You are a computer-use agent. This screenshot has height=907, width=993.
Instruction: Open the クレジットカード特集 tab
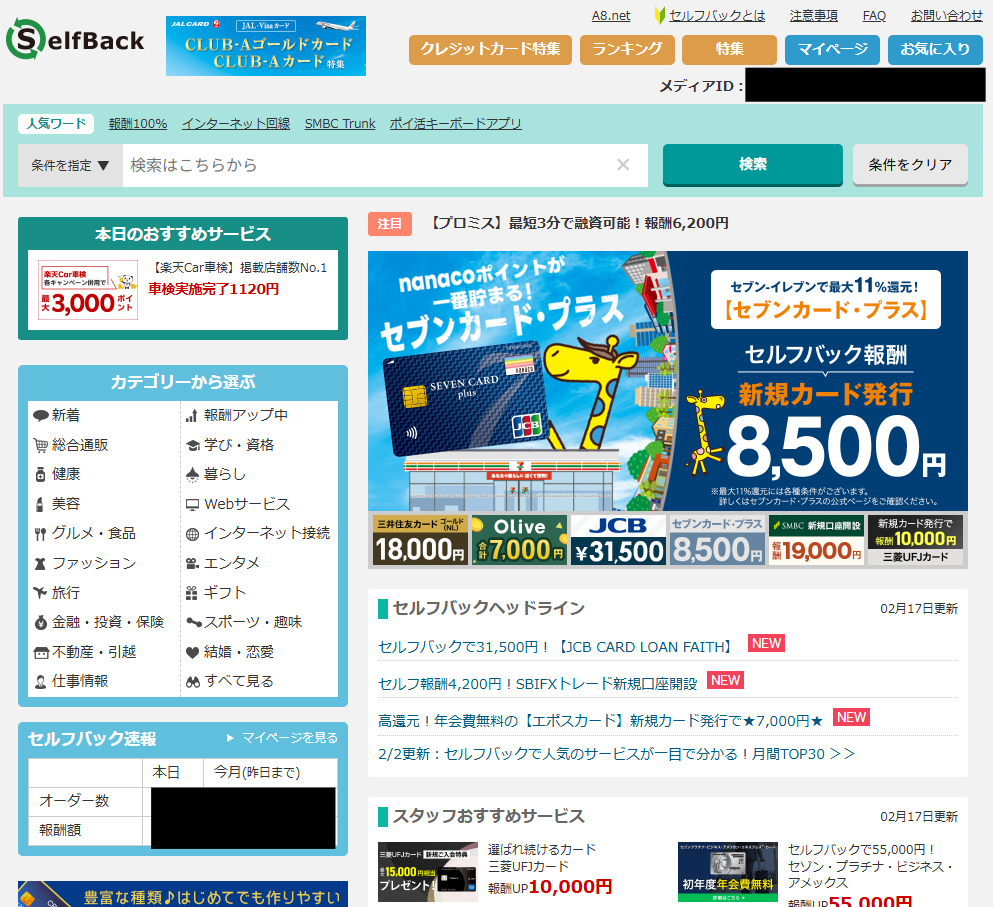click(490, 49)
